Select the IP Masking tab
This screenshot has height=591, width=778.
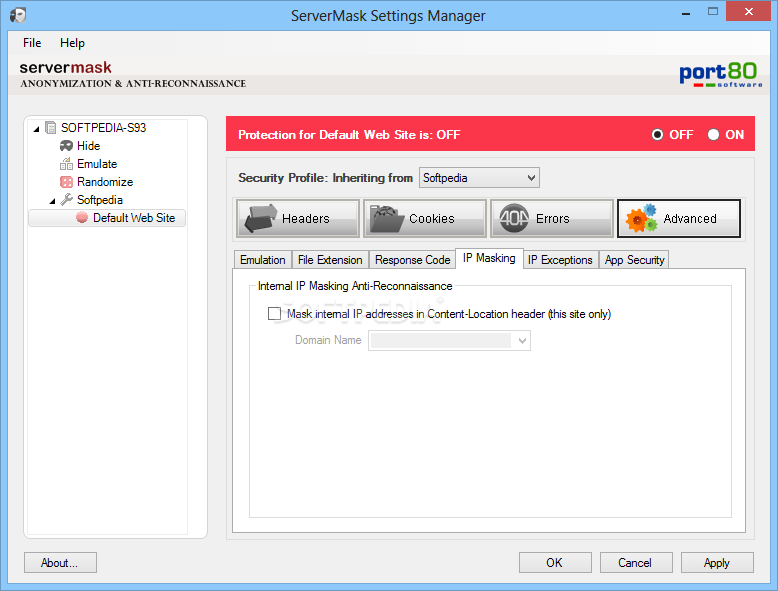pos(489,259)
